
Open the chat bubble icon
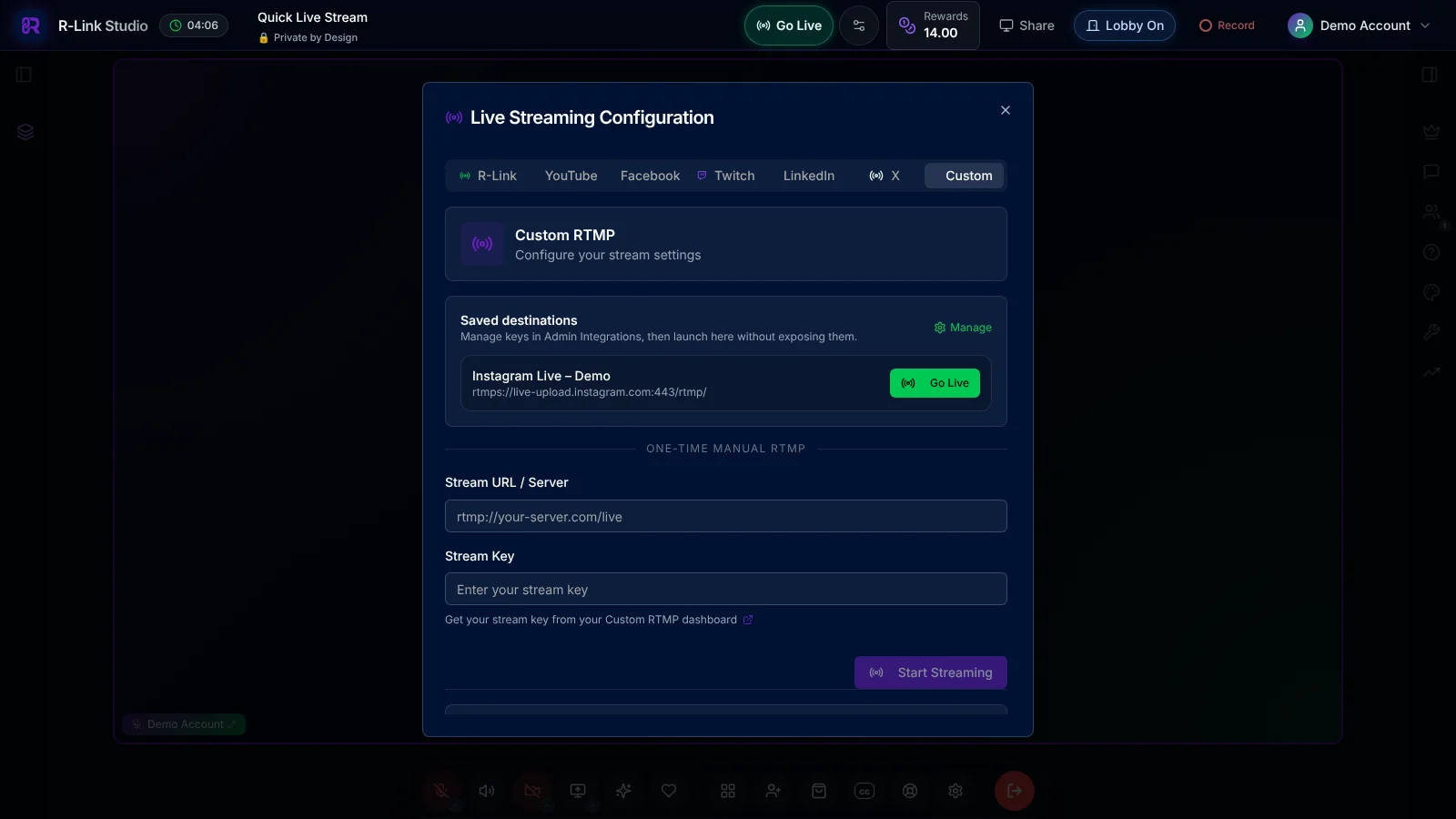coord(1431,172)
